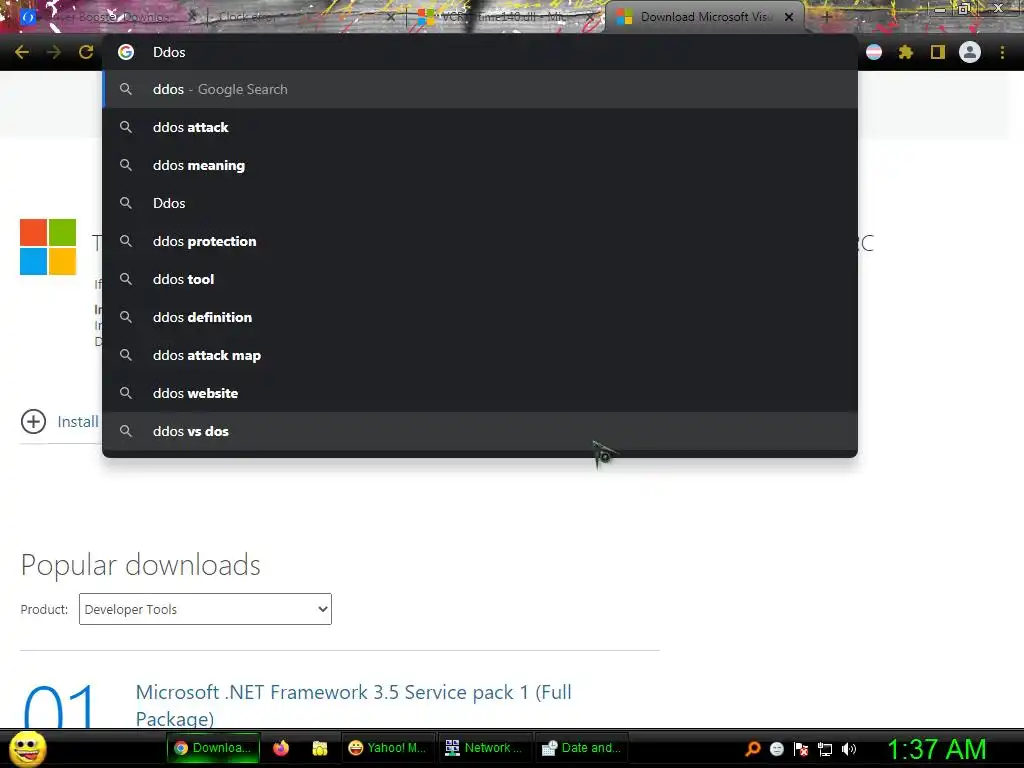Pick the 'ddos website' suggestion
Screen dimensions: 1024x768
[480, 393]
